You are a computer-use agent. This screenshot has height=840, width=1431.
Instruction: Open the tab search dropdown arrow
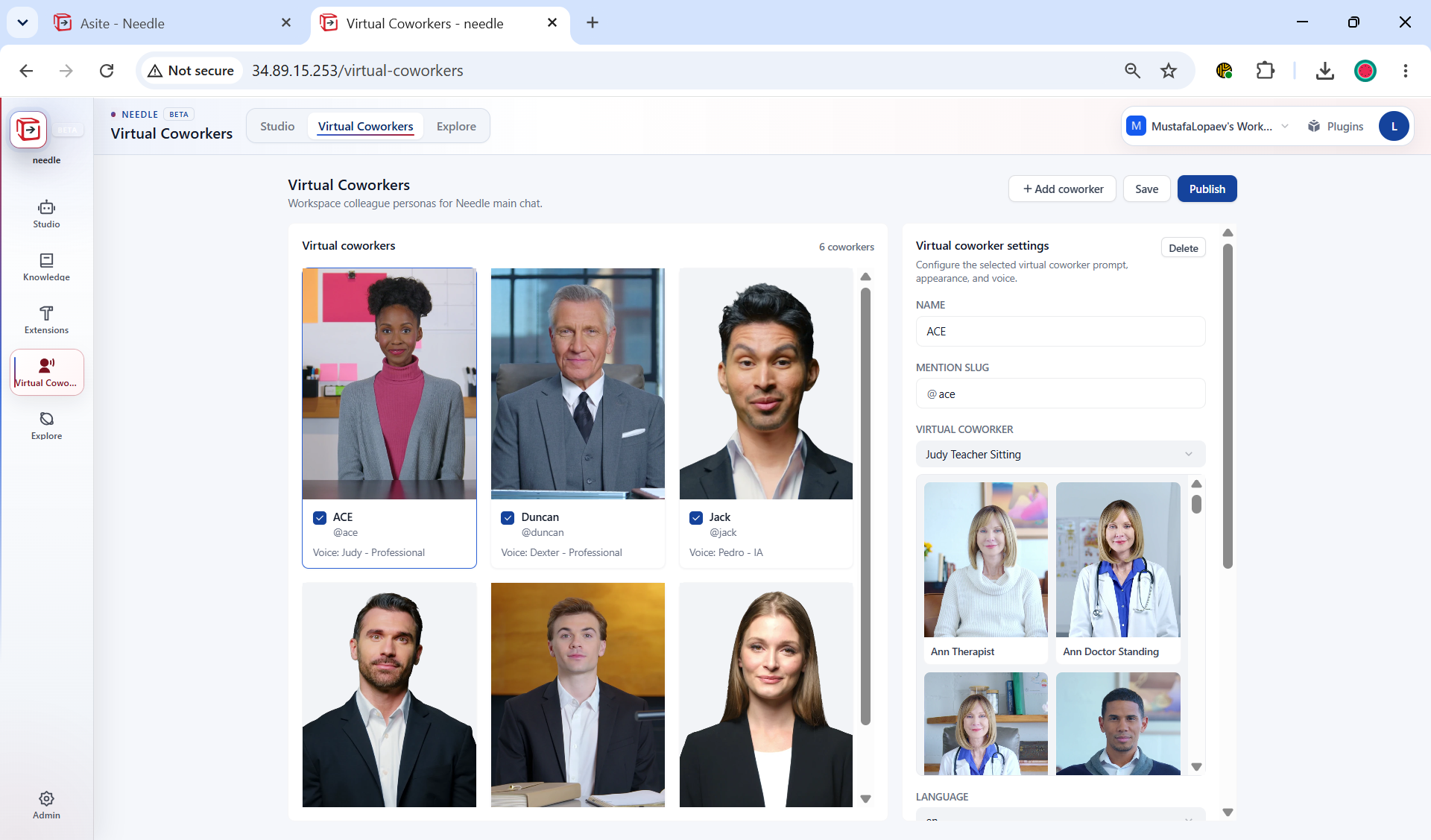[x=22, y=23]
